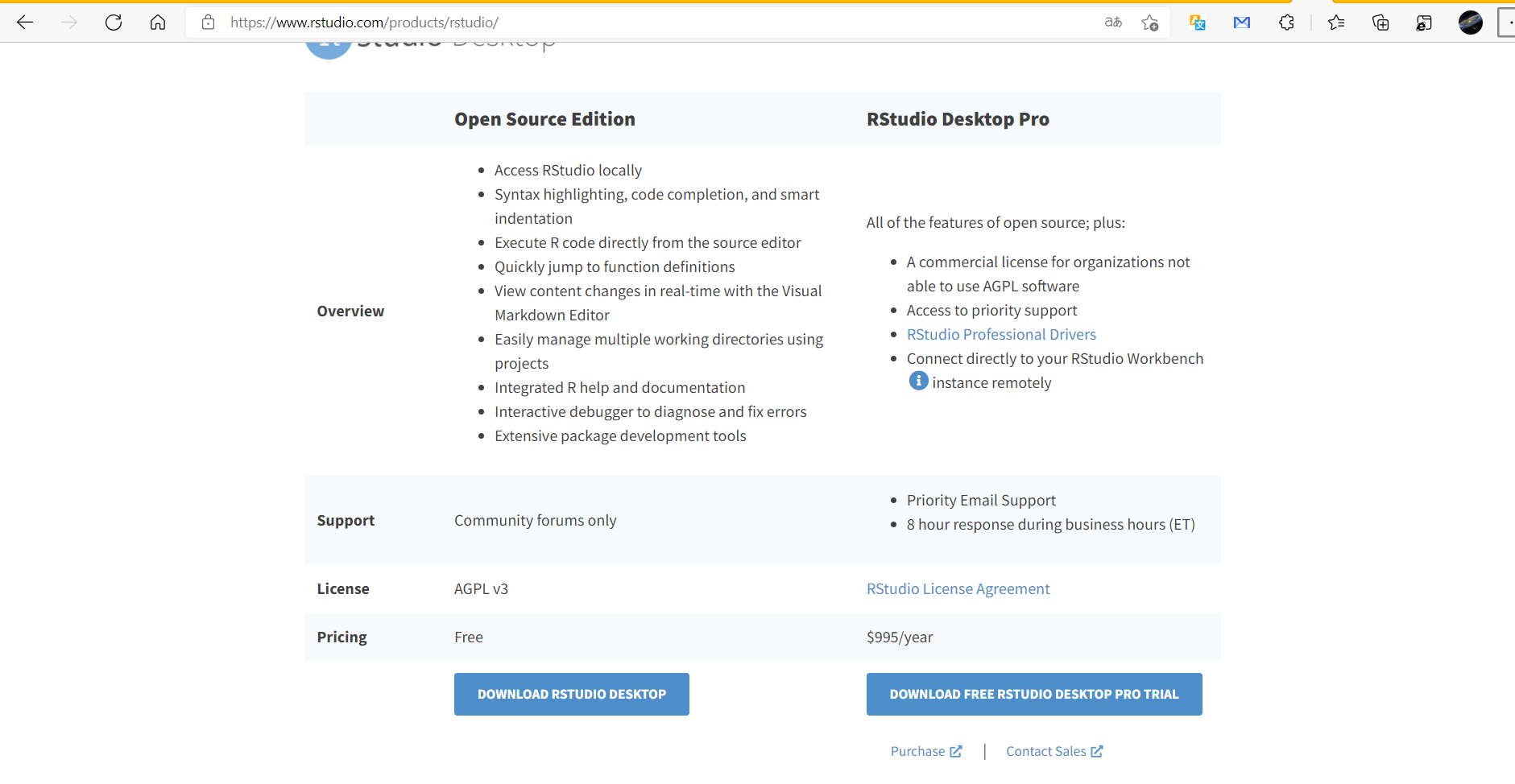Screen dimensions: 1515x784
Task: Add this page to favorites
Action: [1150, 23]
